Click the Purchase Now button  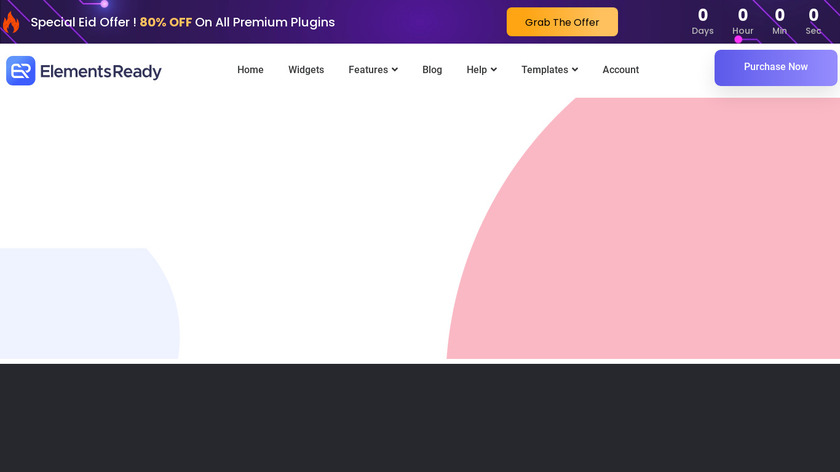[x=775, y=67]
